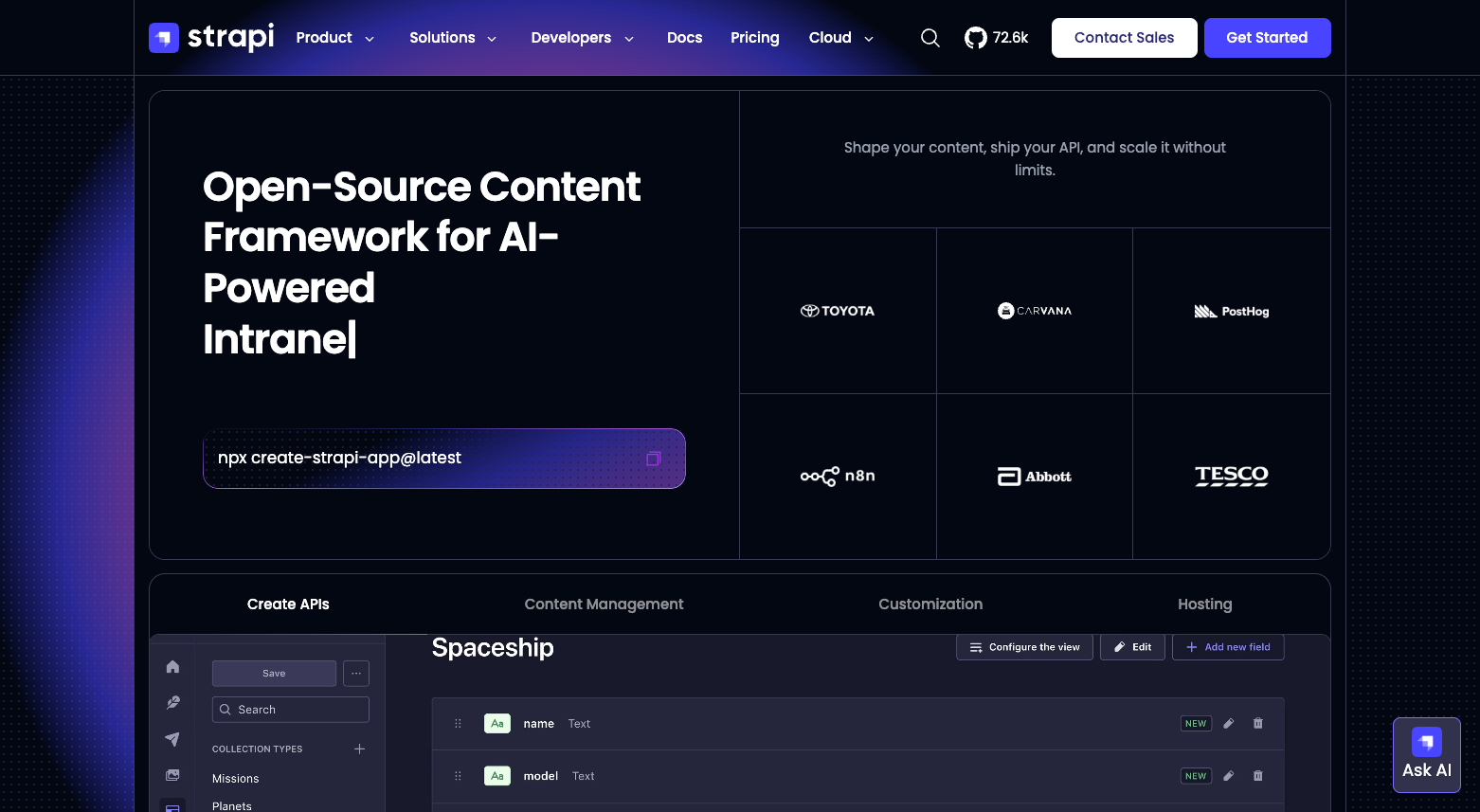The width and height of the screenshot is (1480, 812).
Task: Open the Planets collection type
Action: pos(232,805)
